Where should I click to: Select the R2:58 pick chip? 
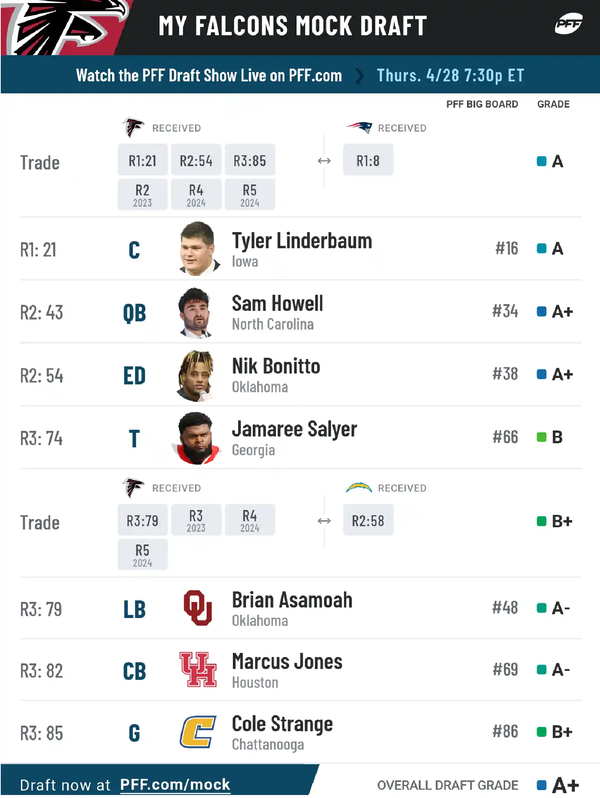click(x=368, y=520)
